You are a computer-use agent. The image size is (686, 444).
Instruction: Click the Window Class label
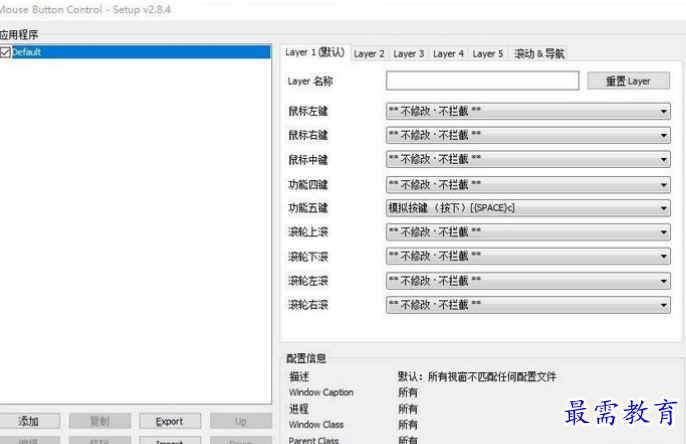point(316,425)
